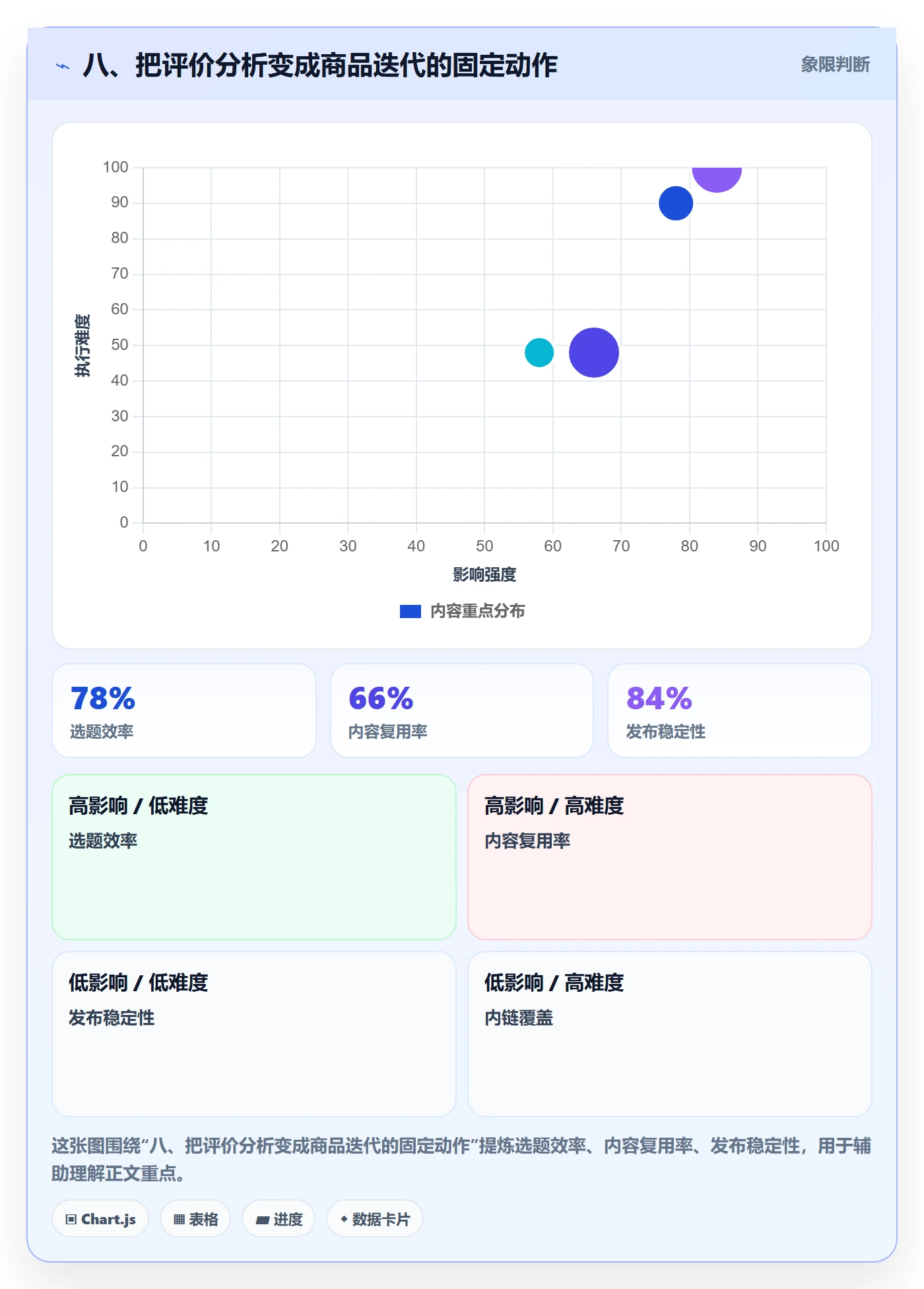Select the 高影响 / 低难度 quadrant card
This screenshot has width=924, height=1289.
254,857
